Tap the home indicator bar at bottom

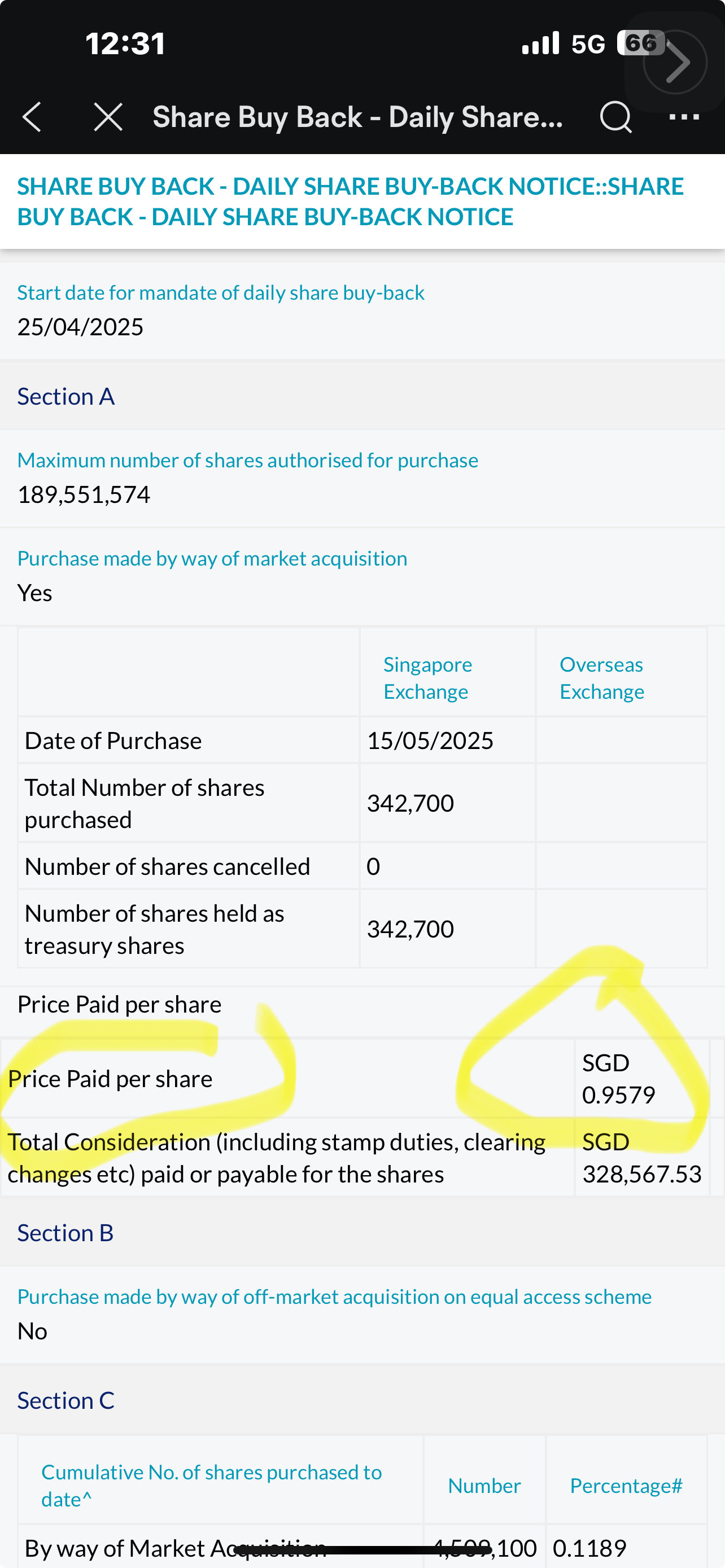[363, 1549]
